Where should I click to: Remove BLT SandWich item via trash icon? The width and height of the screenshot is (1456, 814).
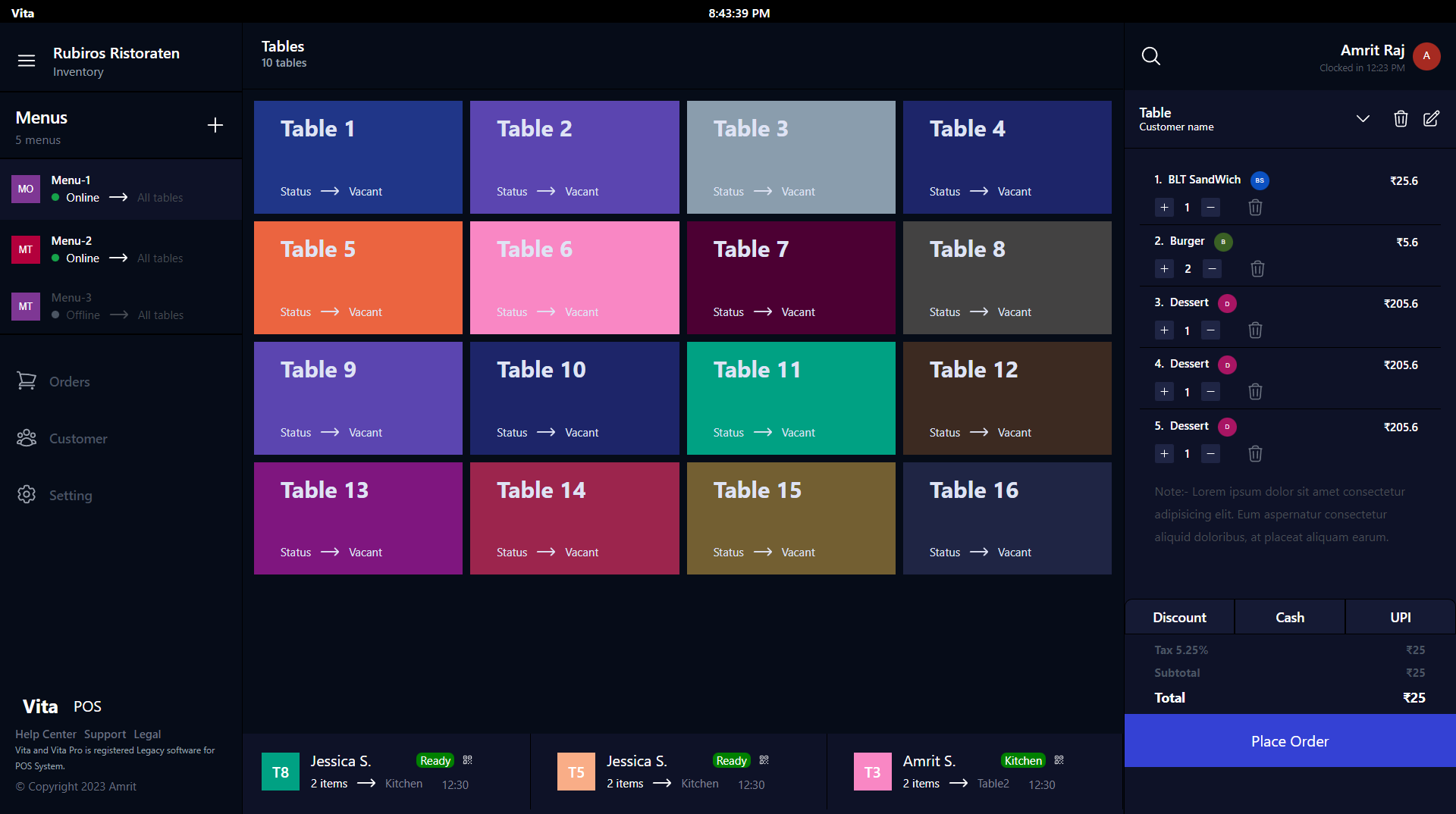[x=1255, y=208]
